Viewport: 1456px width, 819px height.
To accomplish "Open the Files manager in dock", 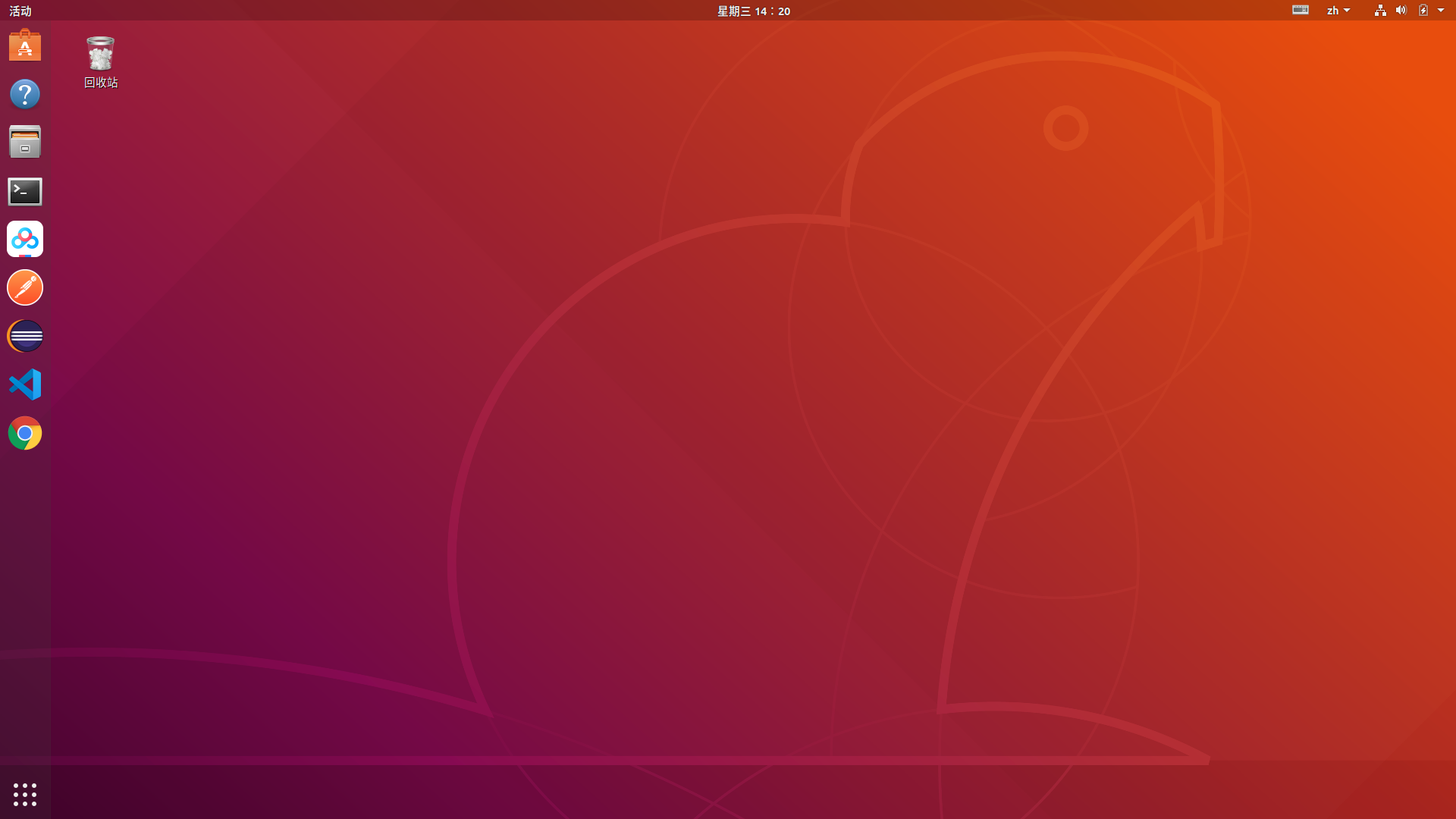I will (25, 143).
